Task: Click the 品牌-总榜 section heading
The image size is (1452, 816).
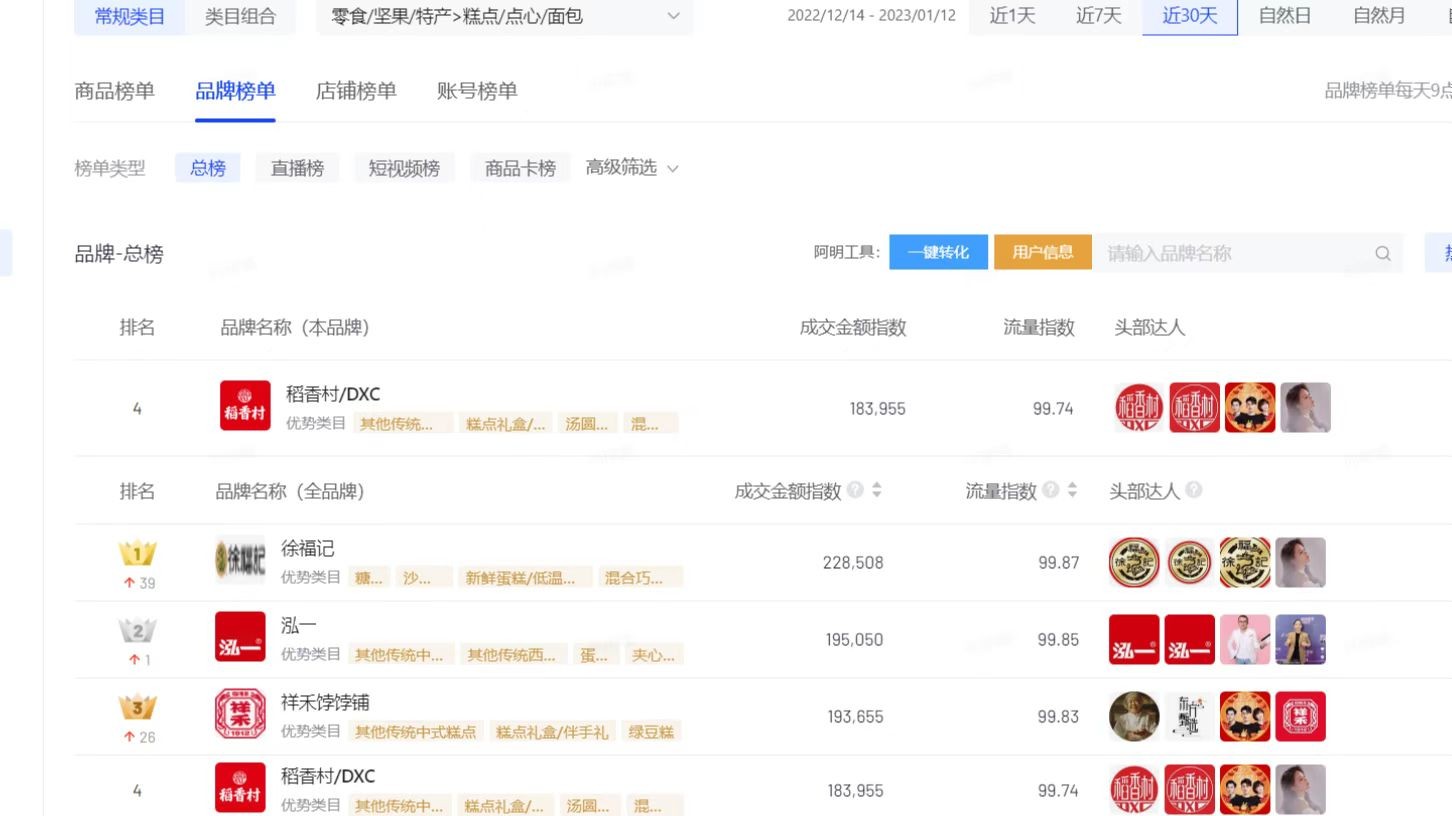Action: pos(119,254)
